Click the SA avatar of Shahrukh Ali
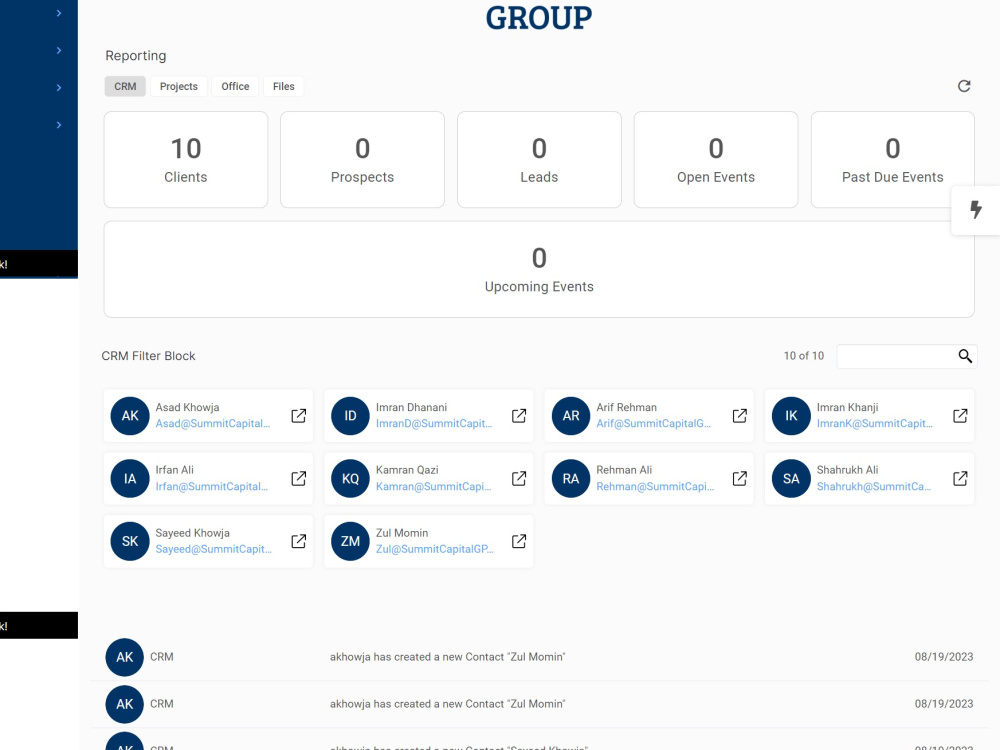 [x=791, y=478]
